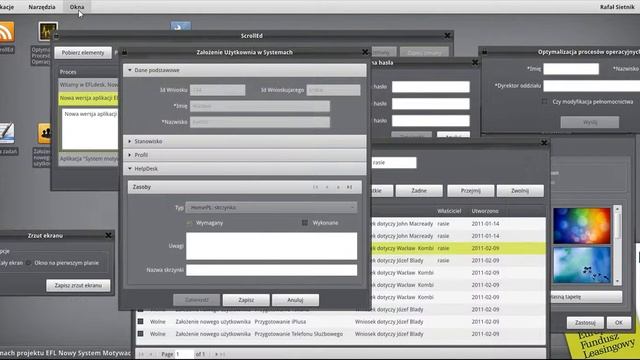Click the Zastosuj button
The width and height of the screenshot is (640, 360).
click(585, 322)
